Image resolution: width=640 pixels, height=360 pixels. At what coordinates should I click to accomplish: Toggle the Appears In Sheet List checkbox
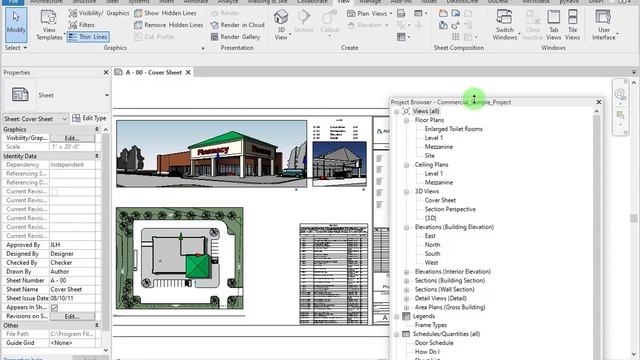pyautogui.click(x=54, y=307)
